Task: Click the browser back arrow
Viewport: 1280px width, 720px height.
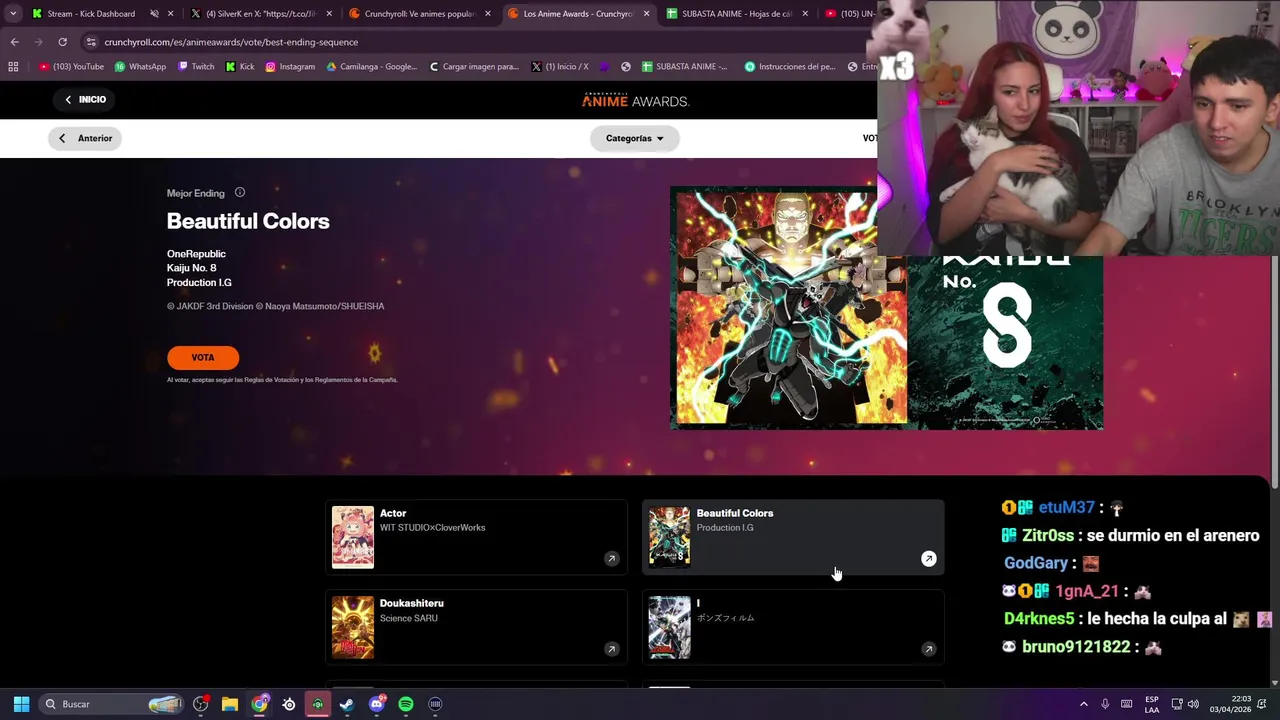Action: [14, 42]
